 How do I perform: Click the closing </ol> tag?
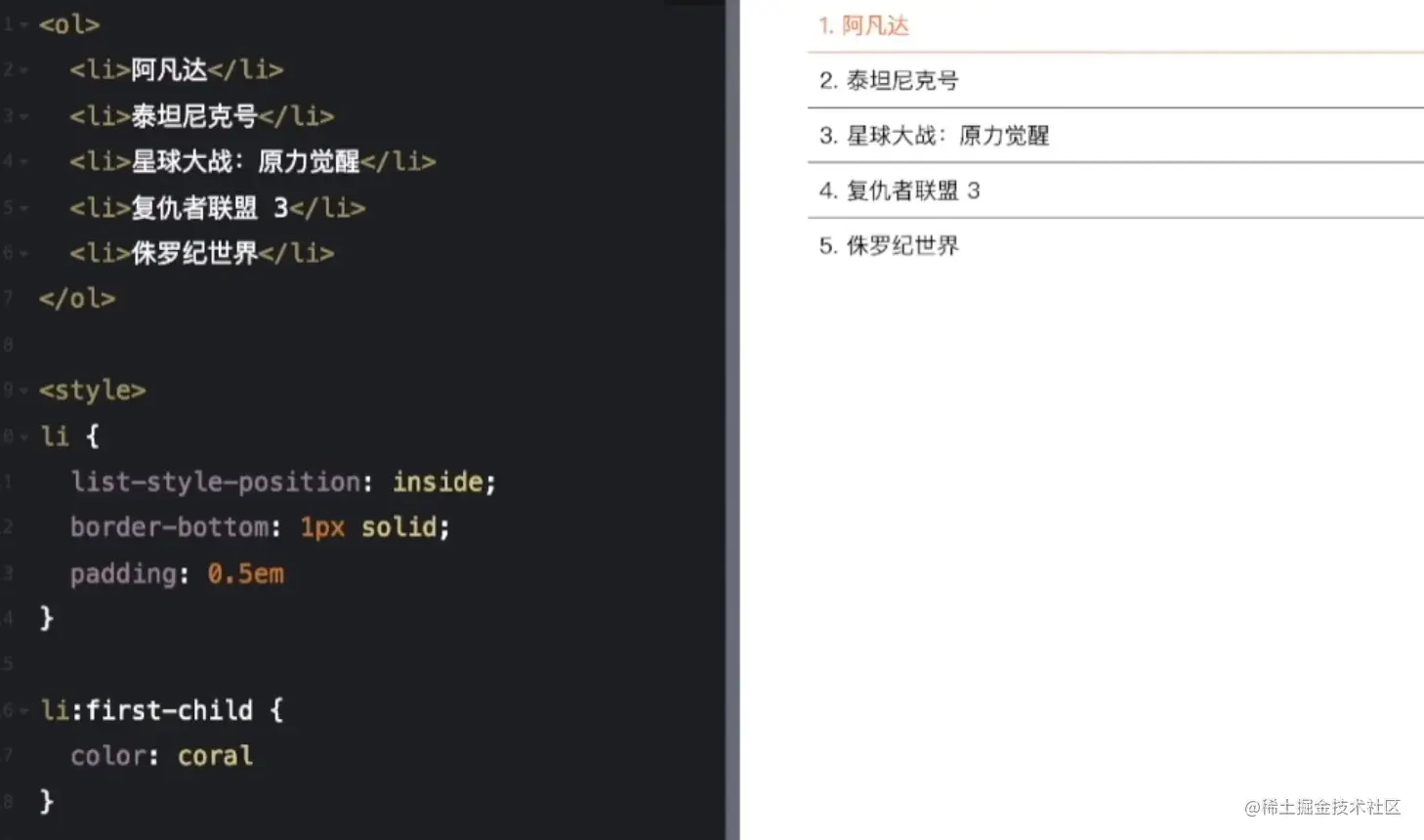pos(77,299)
